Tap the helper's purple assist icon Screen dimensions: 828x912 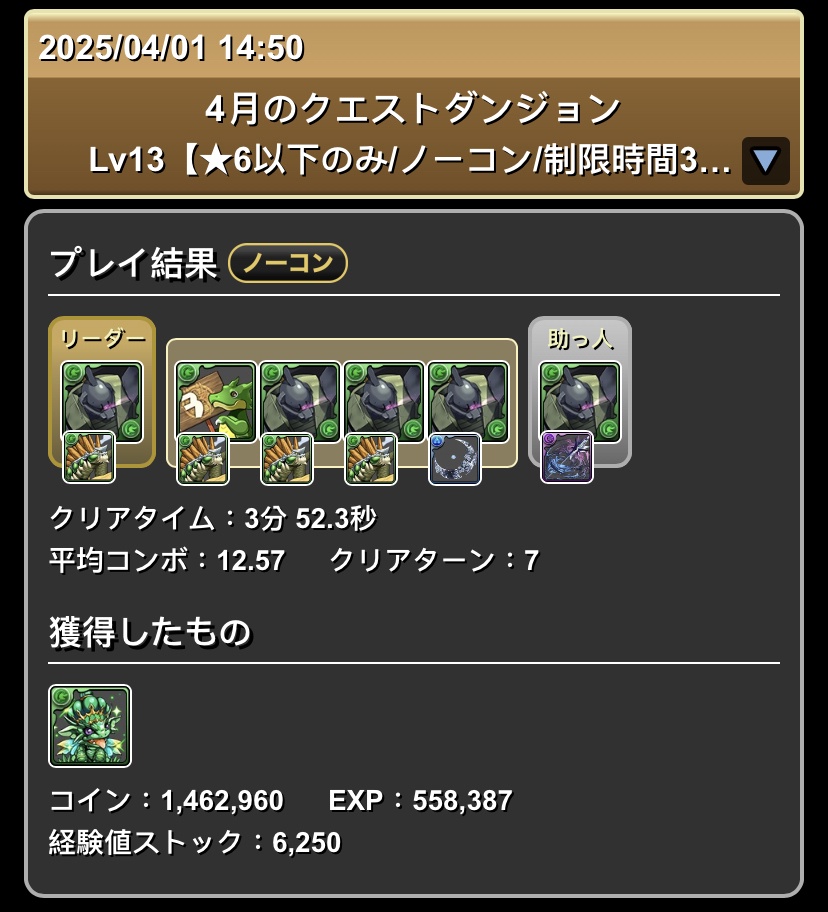pyautogui.click(x=567, y=457)
